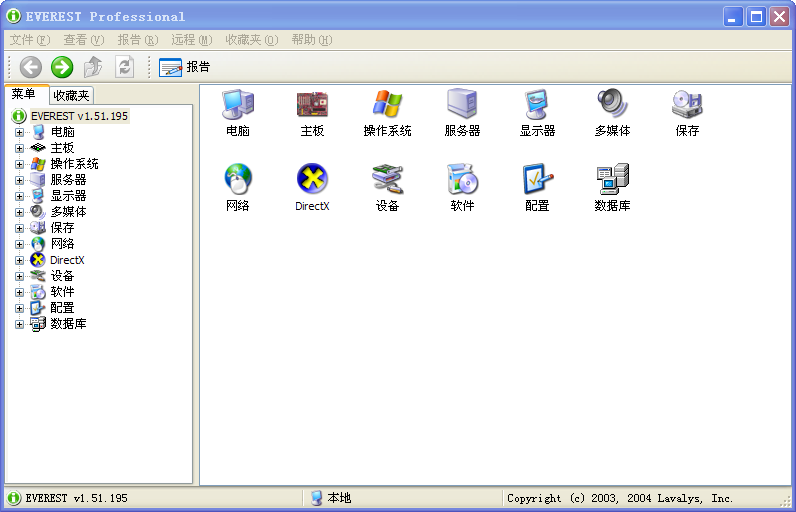Select 显示器 in the tree

(x=69, y=196)
